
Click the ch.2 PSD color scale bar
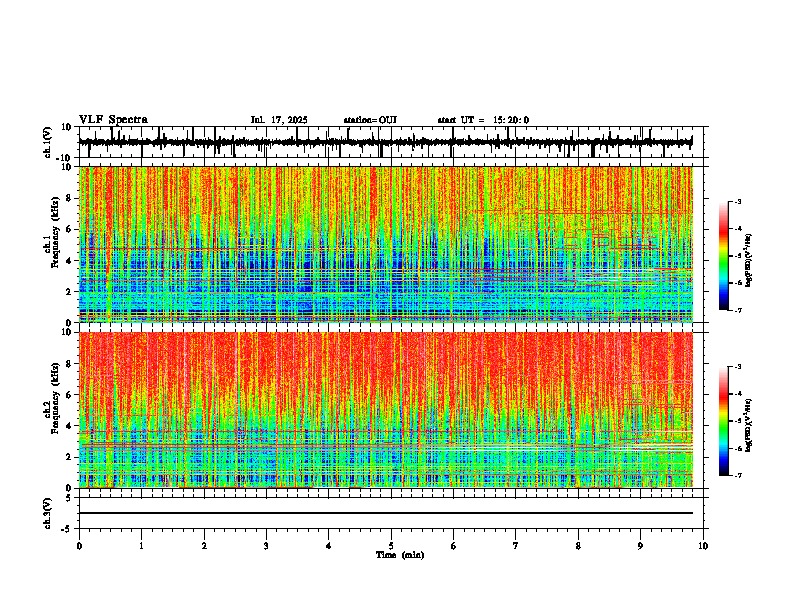click(x=724, y=421)
